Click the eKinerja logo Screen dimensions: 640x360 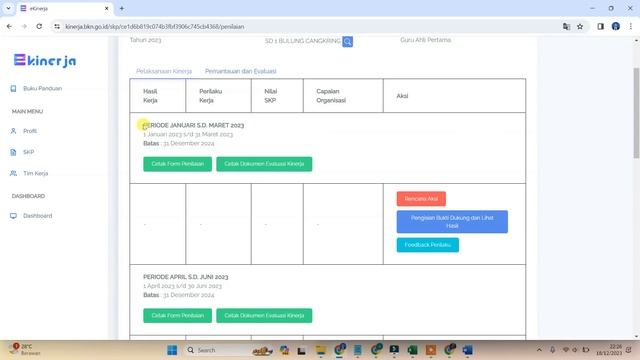[45, 60]
